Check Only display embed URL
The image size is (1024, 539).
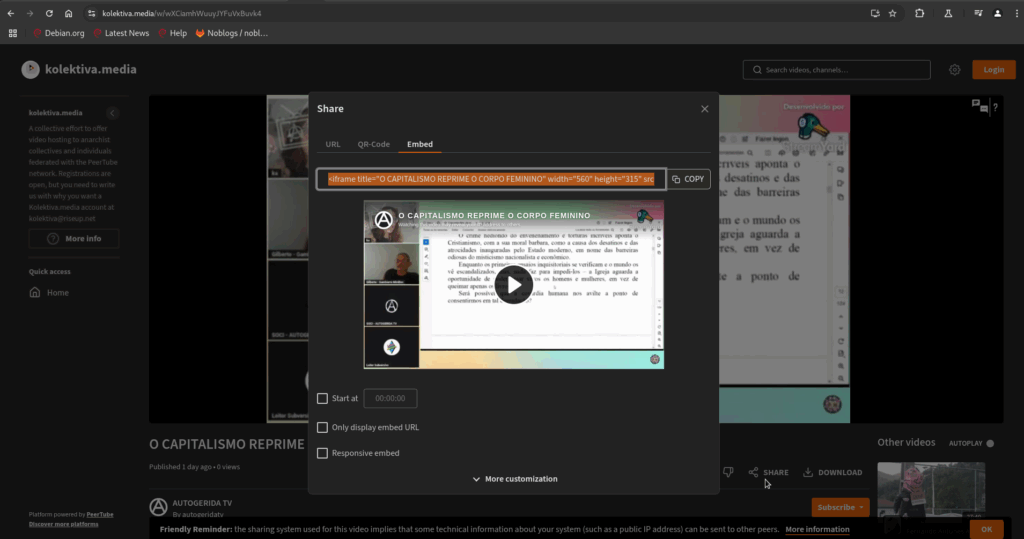pos(323,427)
